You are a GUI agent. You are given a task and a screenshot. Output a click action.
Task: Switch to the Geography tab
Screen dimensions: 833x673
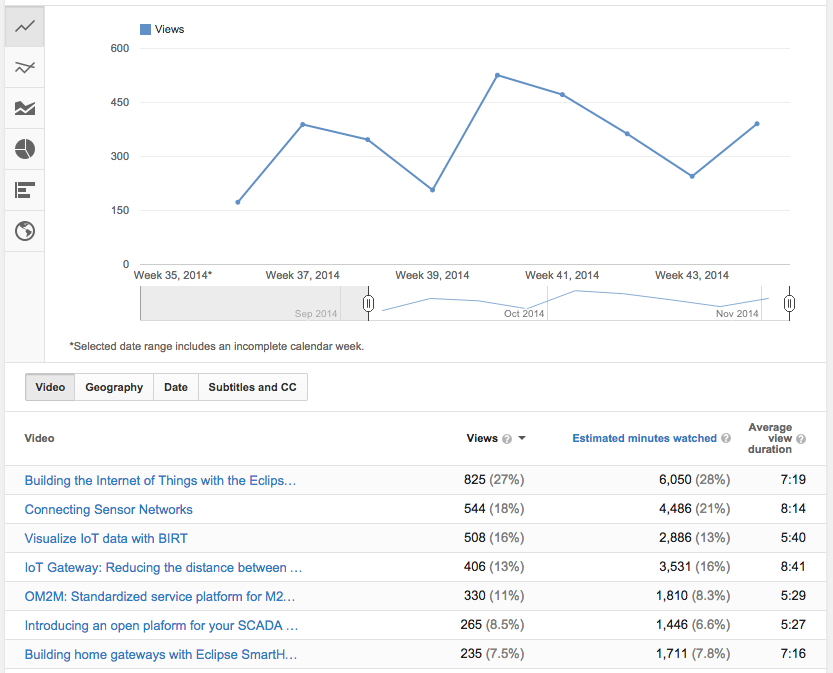[x=114, y=387]
